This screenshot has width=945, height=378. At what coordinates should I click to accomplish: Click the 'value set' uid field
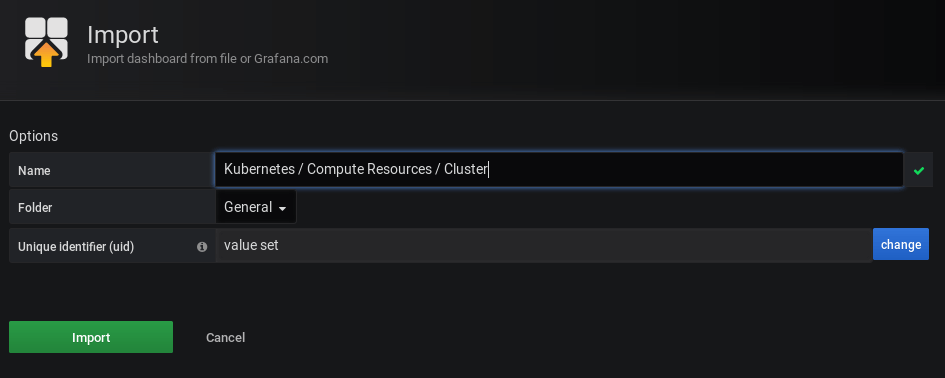pos(544,245)
